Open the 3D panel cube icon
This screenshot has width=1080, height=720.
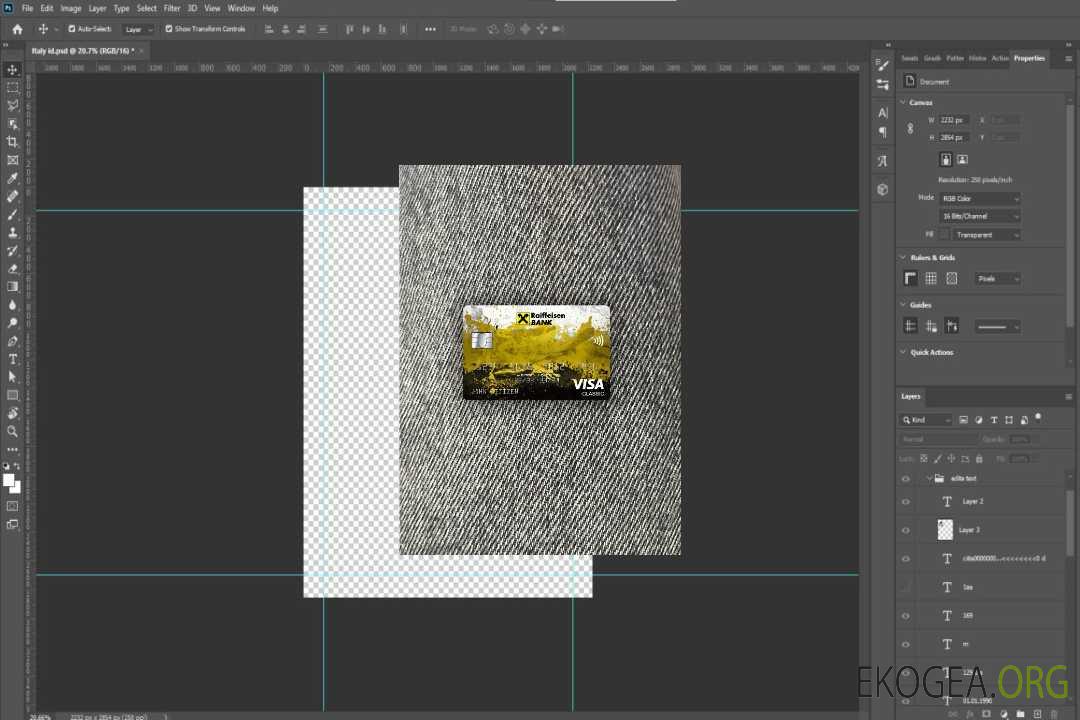(x=882, y=188)
